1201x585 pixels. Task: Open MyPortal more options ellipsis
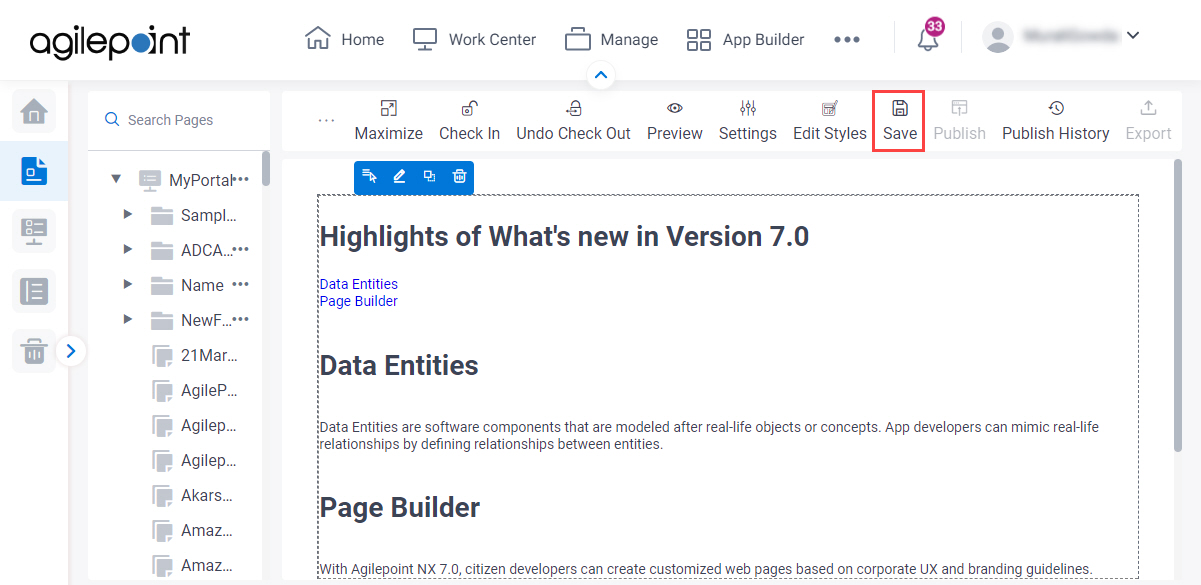click(x=241, y=179)
